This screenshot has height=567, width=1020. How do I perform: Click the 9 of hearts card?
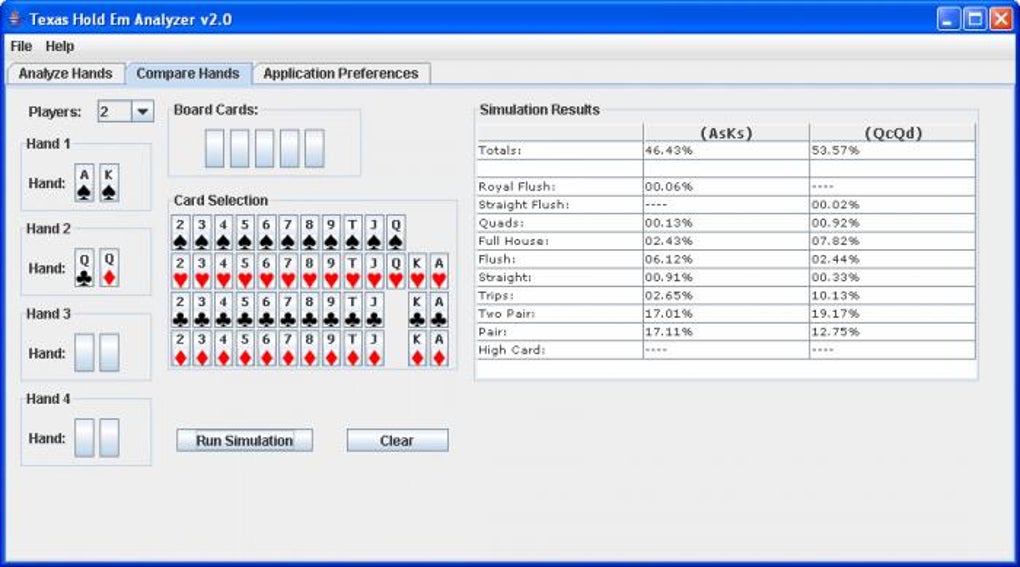click(x=330, y=271)
